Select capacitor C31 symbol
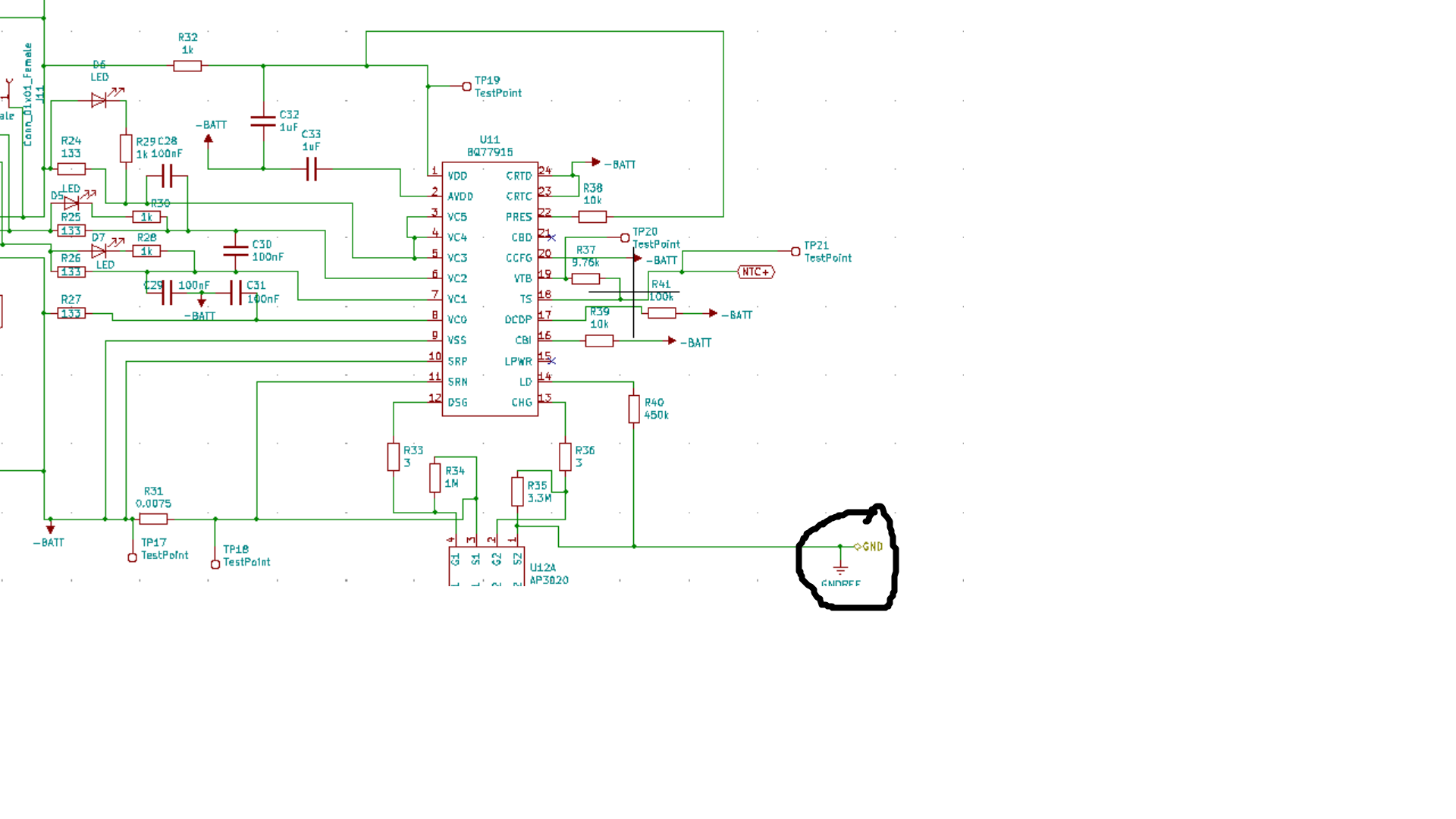The height and width of the screenshot is (819, 1456). (236, 293)
